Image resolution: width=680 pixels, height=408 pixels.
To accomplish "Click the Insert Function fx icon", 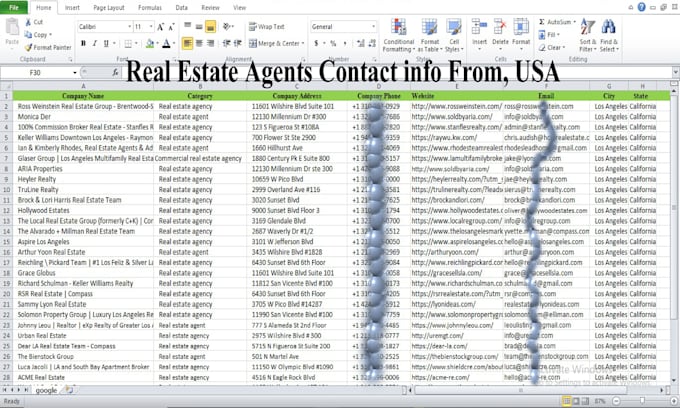I will coord(115,73).
